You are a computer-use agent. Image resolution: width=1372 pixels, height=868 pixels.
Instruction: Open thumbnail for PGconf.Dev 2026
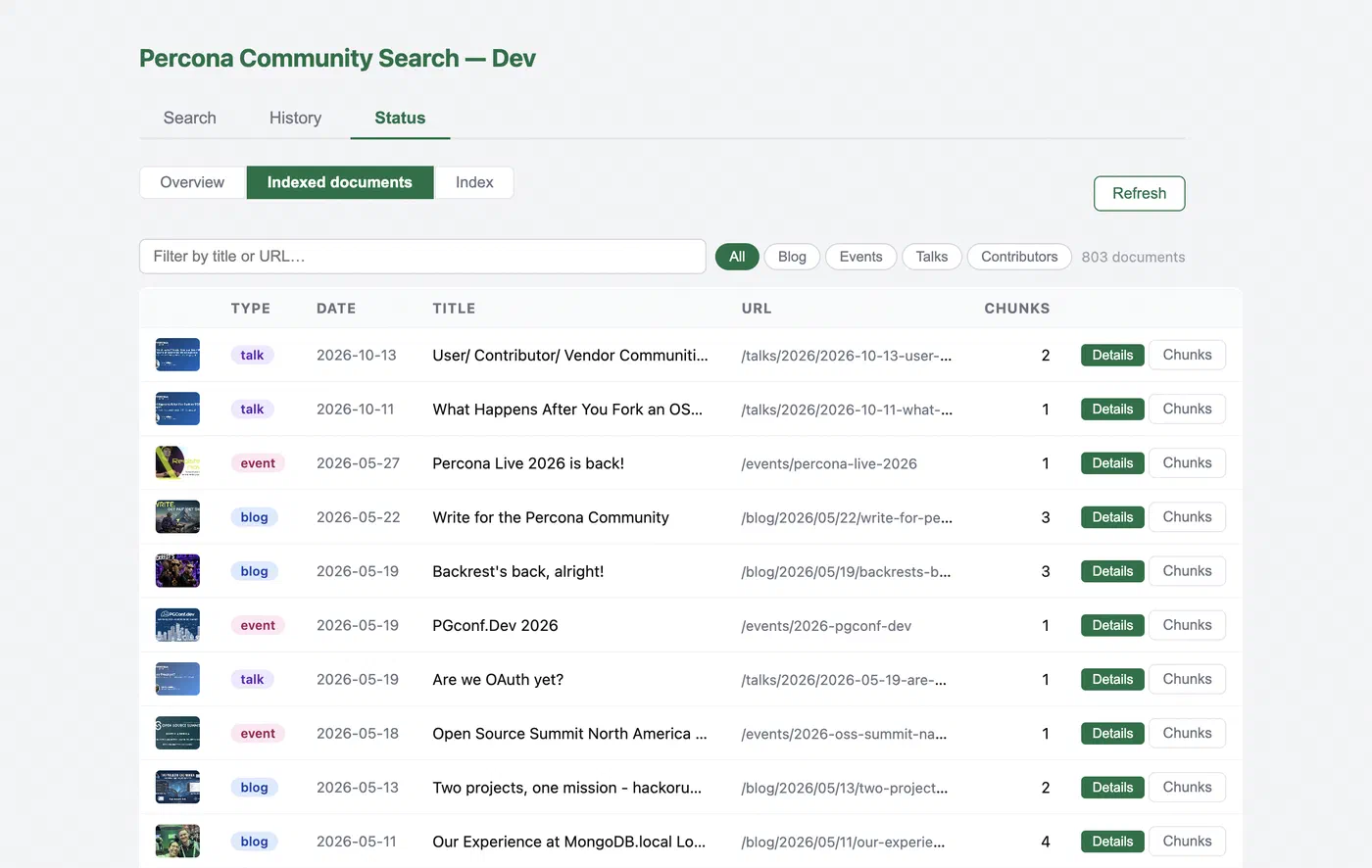[x=177, y=625]
